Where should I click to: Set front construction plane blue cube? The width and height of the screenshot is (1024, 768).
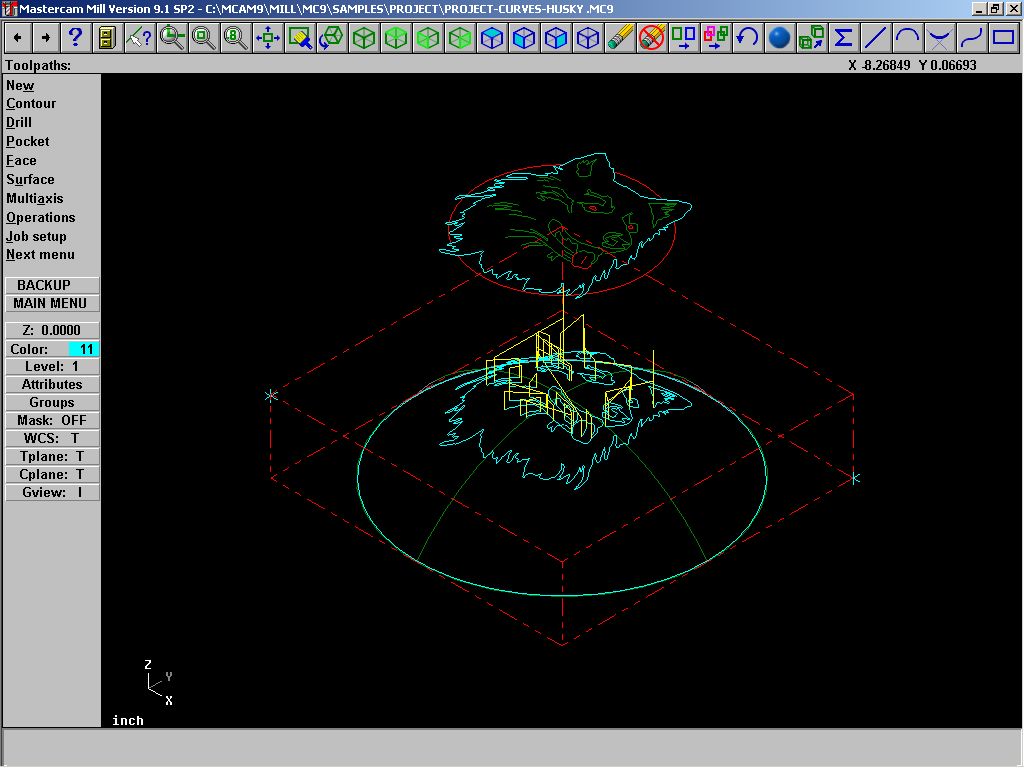click(x=524, y=38)
